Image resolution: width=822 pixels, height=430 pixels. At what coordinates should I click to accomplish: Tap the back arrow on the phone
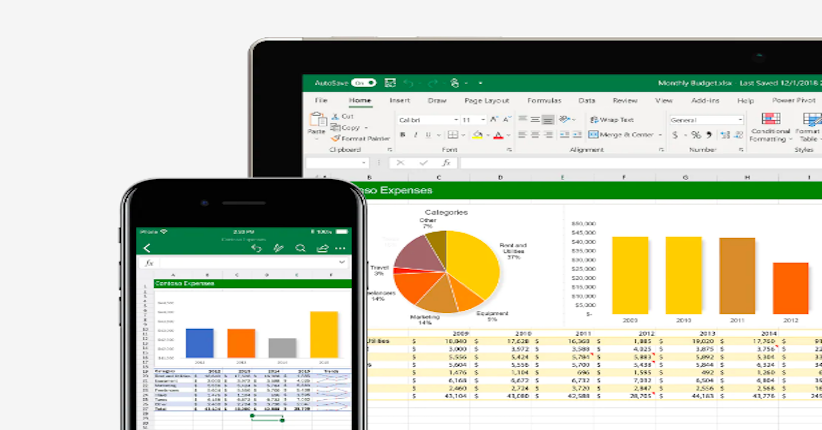[147, 248]
